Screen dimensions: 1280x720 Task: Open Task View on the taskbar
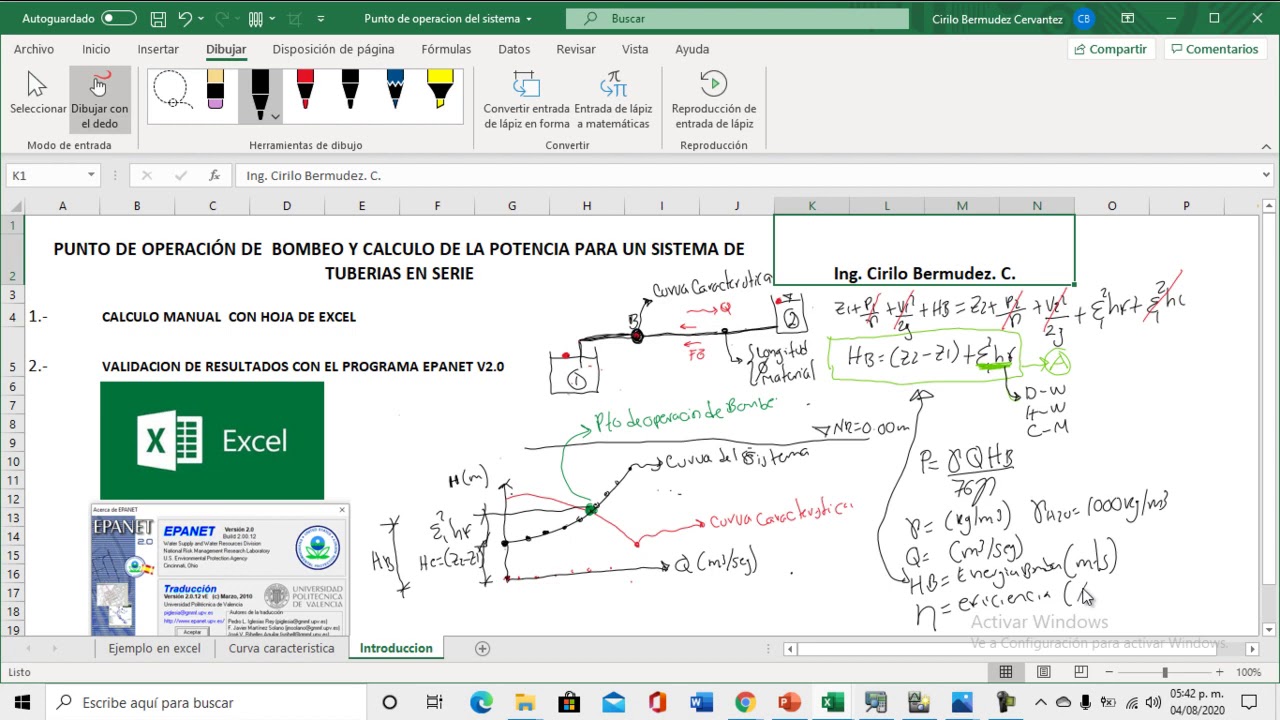[434, 702]
